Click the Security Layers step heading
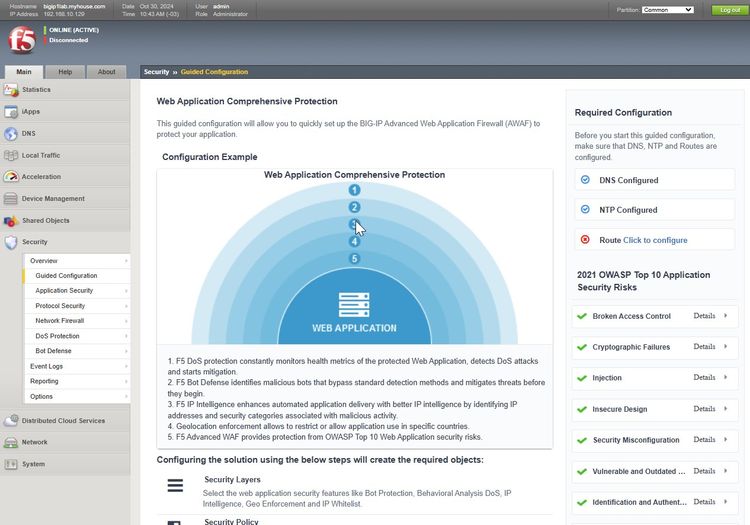Screen dimensions: 750x525 232,479
